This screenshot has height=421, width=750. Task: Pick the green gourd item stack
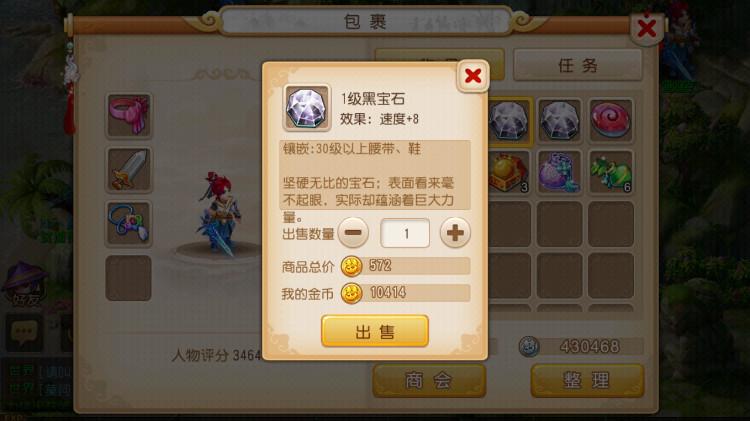(611, 172)
